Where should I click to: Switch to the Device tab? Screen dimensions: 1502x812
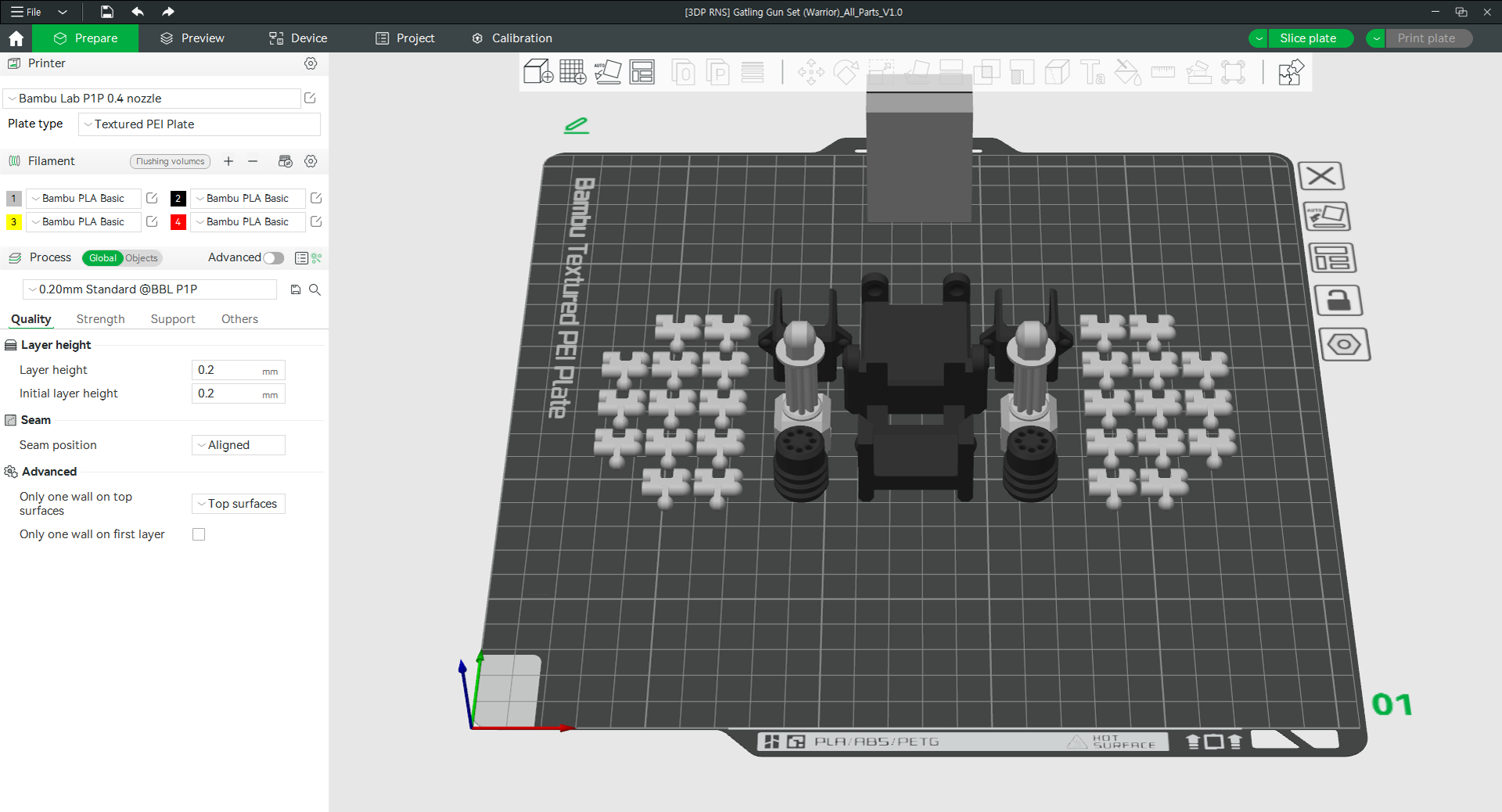[x=298, y=38]
